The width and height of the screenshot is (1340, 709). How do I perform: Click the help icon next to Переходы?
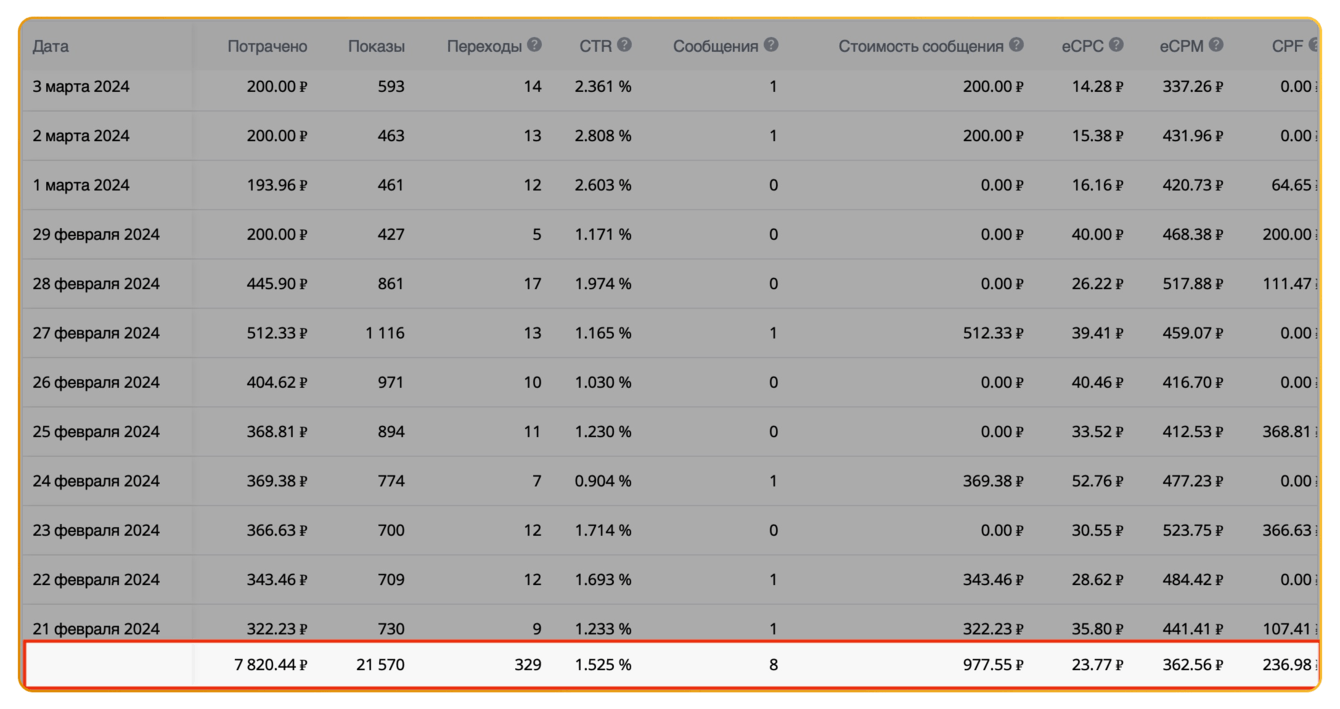coord(535,45)
